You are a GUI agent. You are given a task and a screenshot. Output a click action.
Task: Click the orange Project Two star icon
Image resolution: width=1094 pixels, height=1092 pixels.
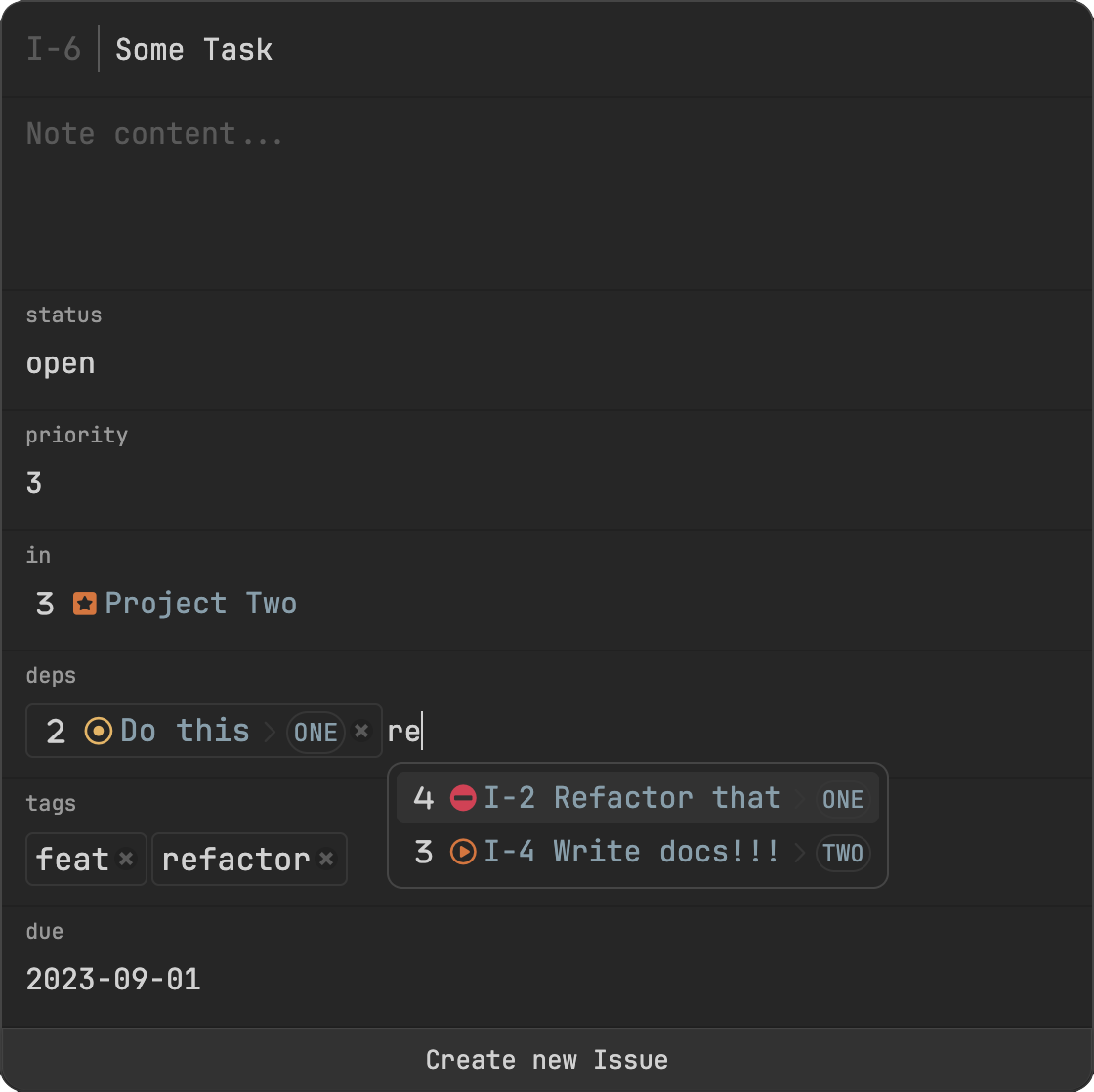tap(85, 604)
